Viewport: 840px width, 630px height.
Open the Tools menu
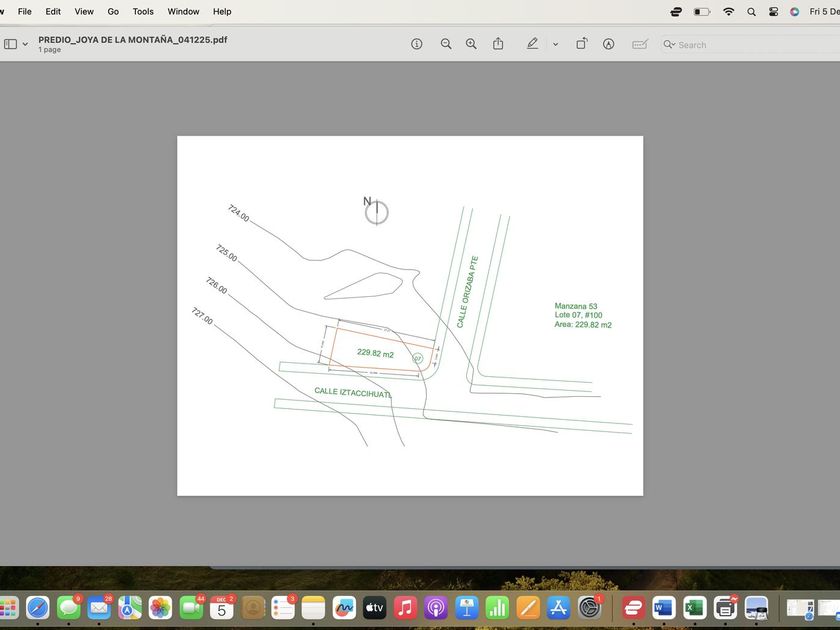[x=143, y=11]
